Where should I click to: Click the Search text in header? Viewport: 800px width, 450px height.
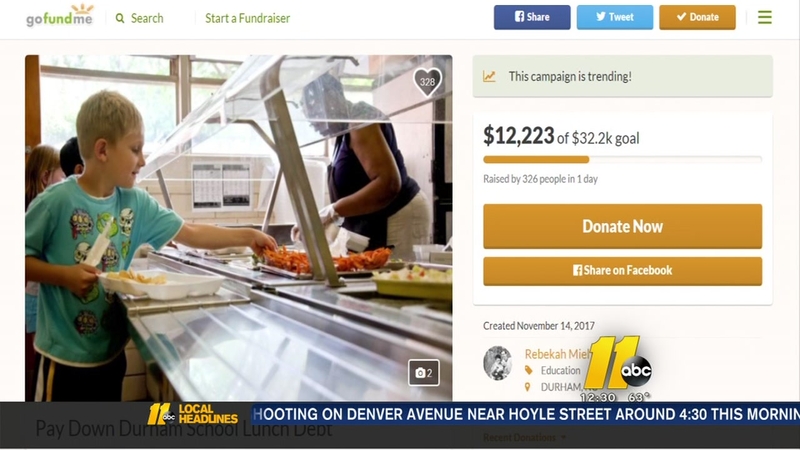pos(147,18)
